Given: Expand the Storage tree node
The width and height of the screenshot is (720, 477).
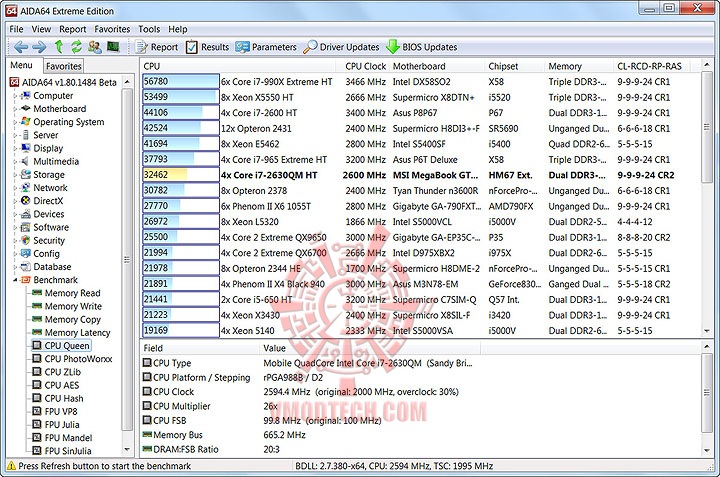Looking at the screenshot, I should pos(15,175).
